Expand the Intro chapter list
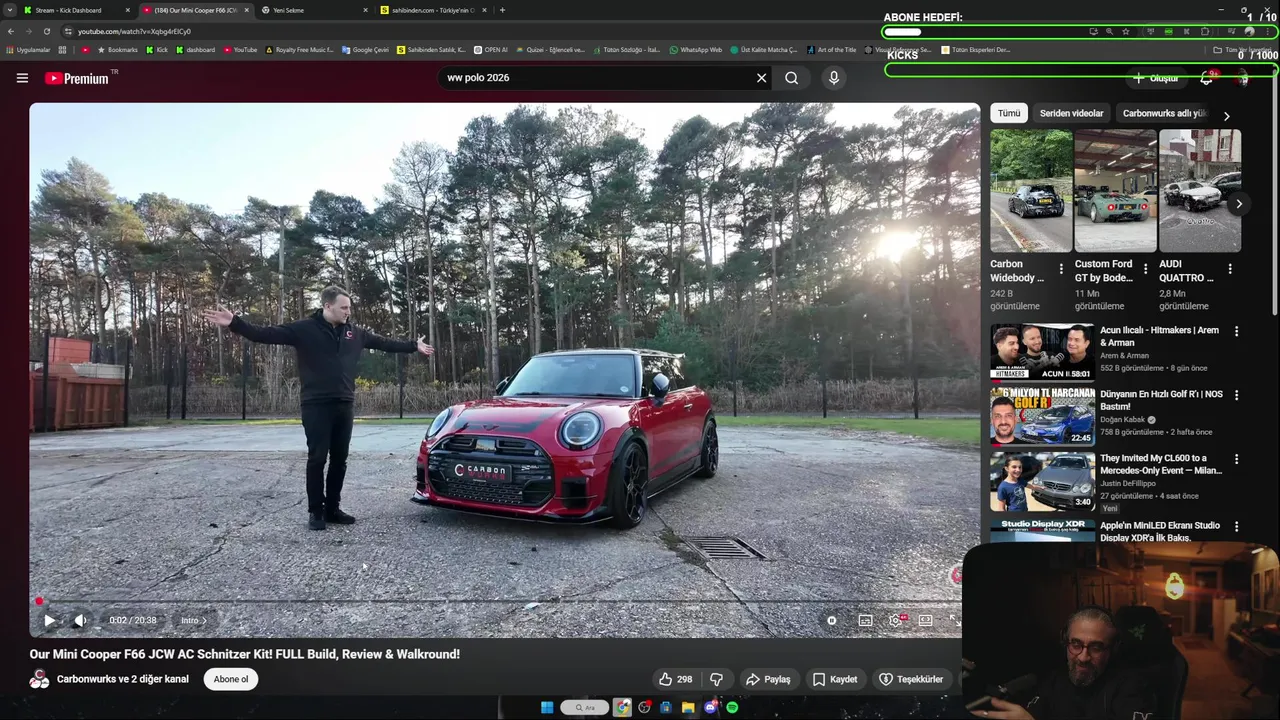Image resolution: width=1280 pixels, height=720 pixels. 194,620
